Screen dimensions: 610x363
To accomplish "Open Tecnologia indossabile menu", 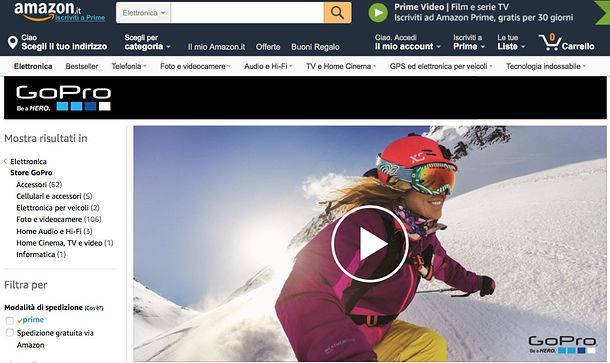I will 546,67.
